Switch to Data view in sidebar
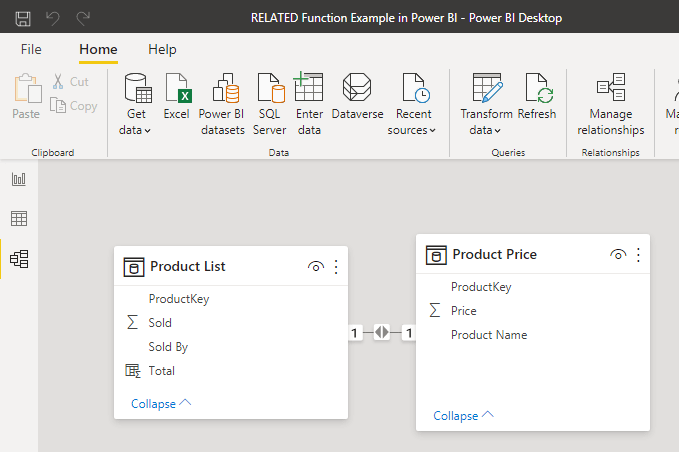Viewport: 679px width, 452px height. pyautogui.click(x=19, y=219)
